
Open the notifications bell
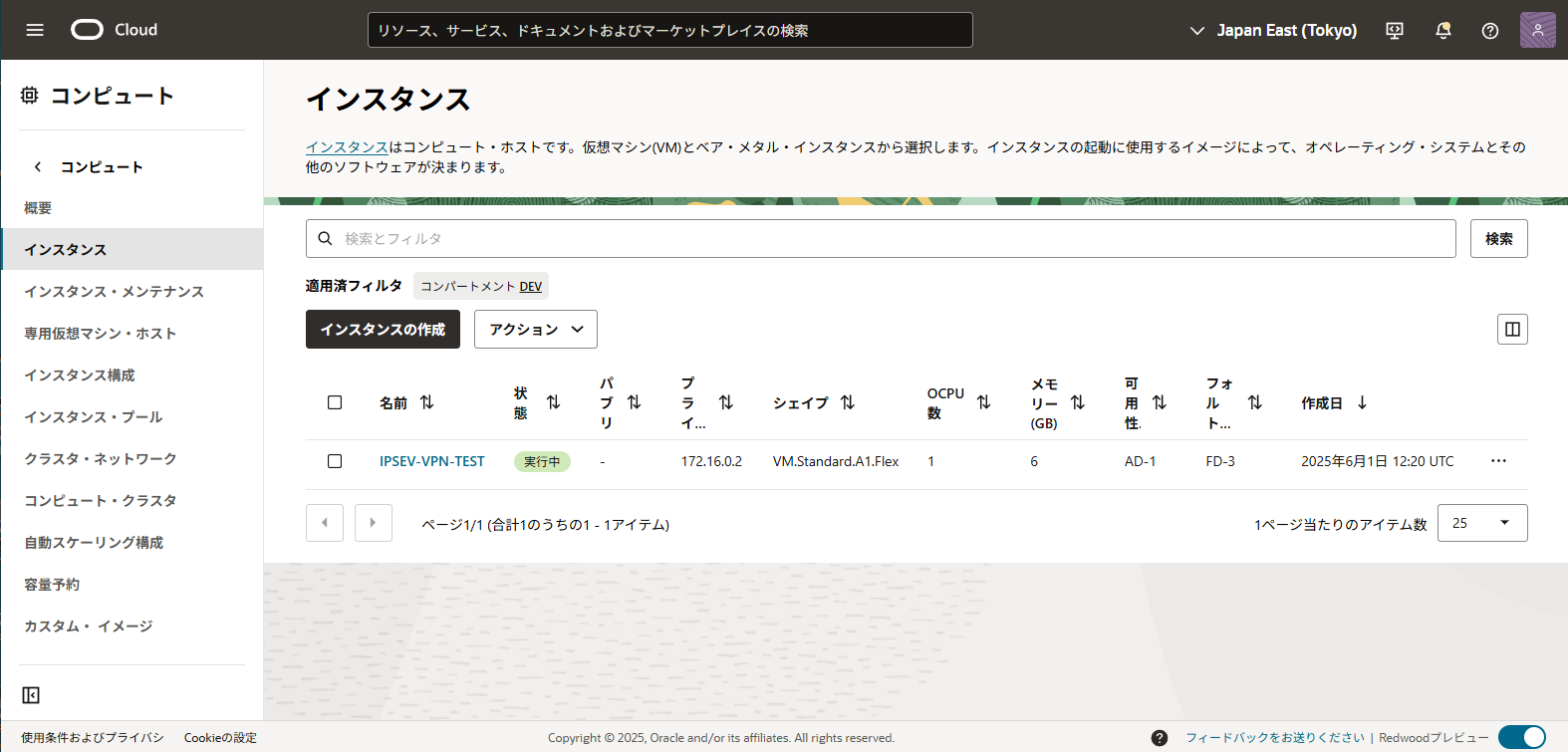pyautogui.click(x=1442, y=31)
